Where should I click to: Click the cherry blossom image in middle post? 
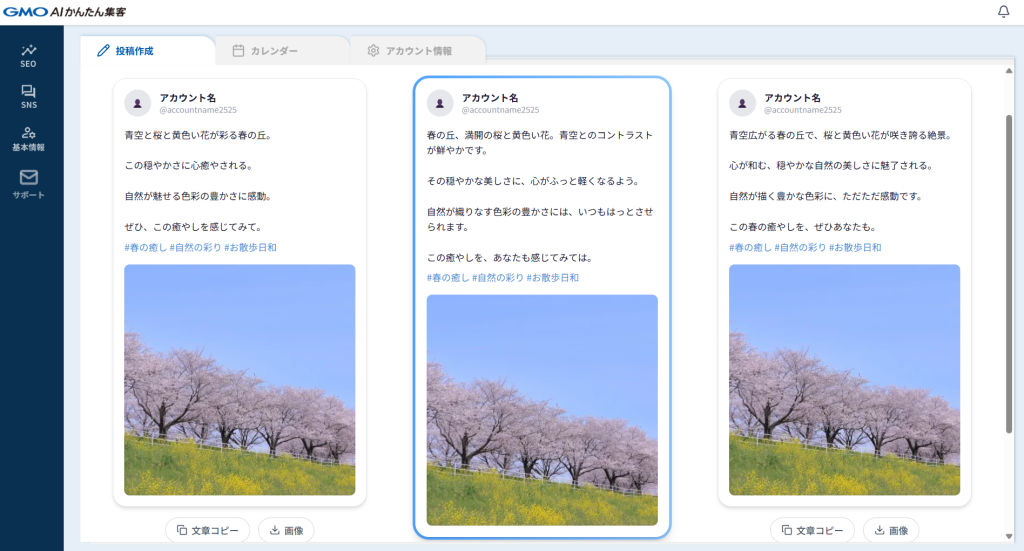542,409
